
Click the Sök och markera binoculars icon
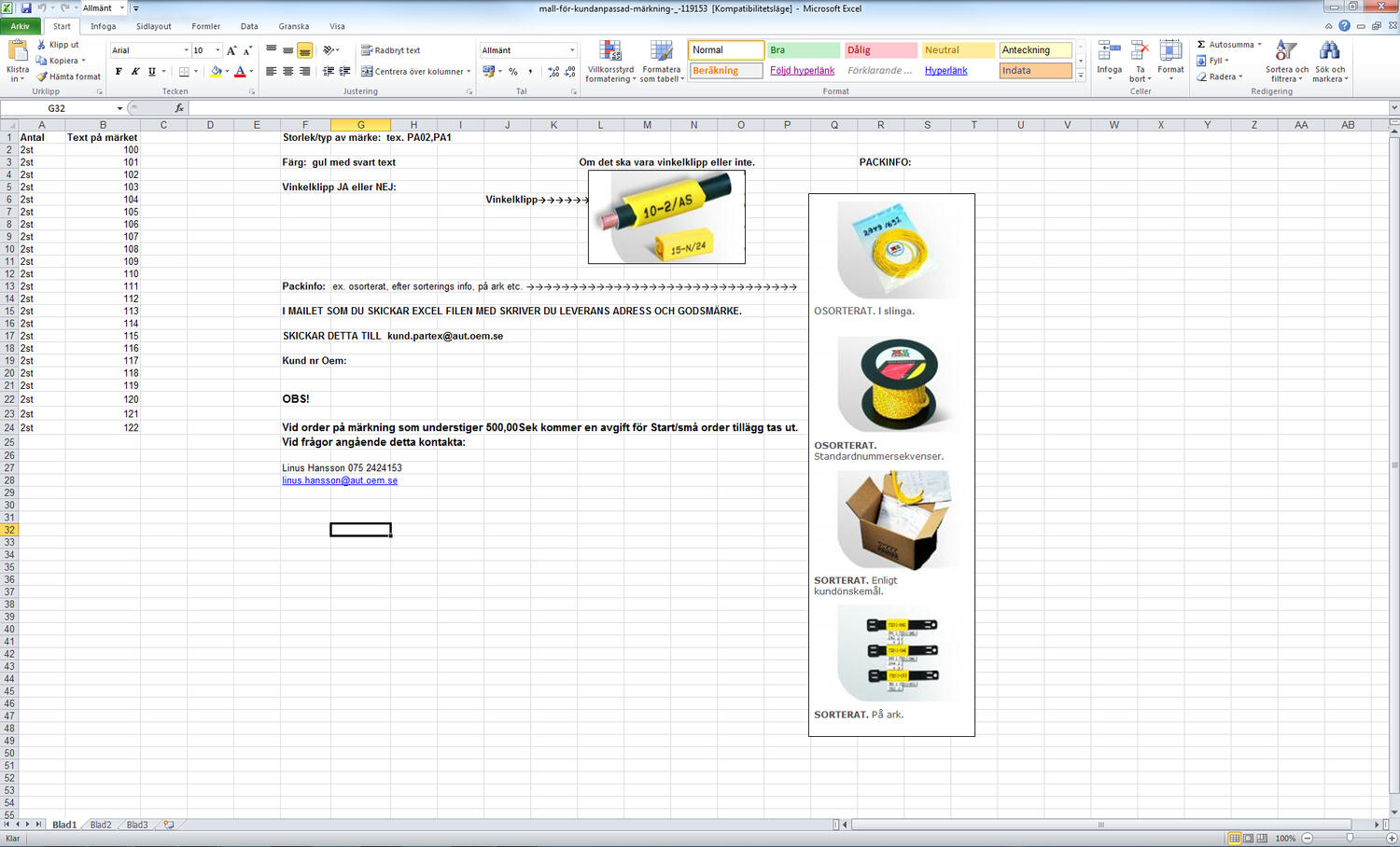coord(1329,51)
